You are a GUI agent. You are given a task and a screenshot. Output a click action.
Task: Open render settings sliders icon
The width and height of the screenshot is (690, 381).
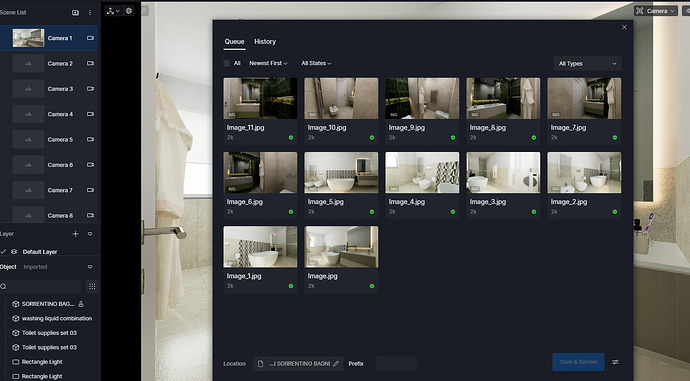[x=615, y=362]
